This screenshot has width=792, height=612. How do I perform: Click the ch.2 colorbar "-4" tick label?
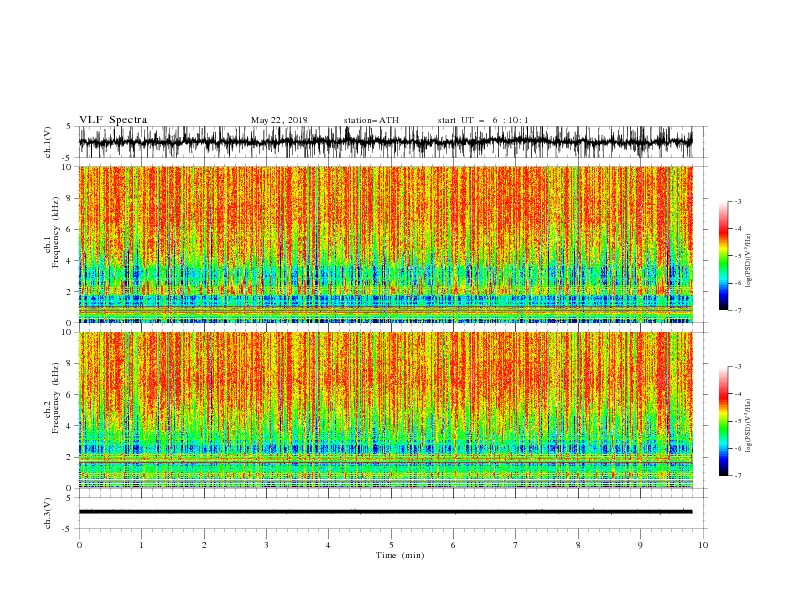(738, 394)
